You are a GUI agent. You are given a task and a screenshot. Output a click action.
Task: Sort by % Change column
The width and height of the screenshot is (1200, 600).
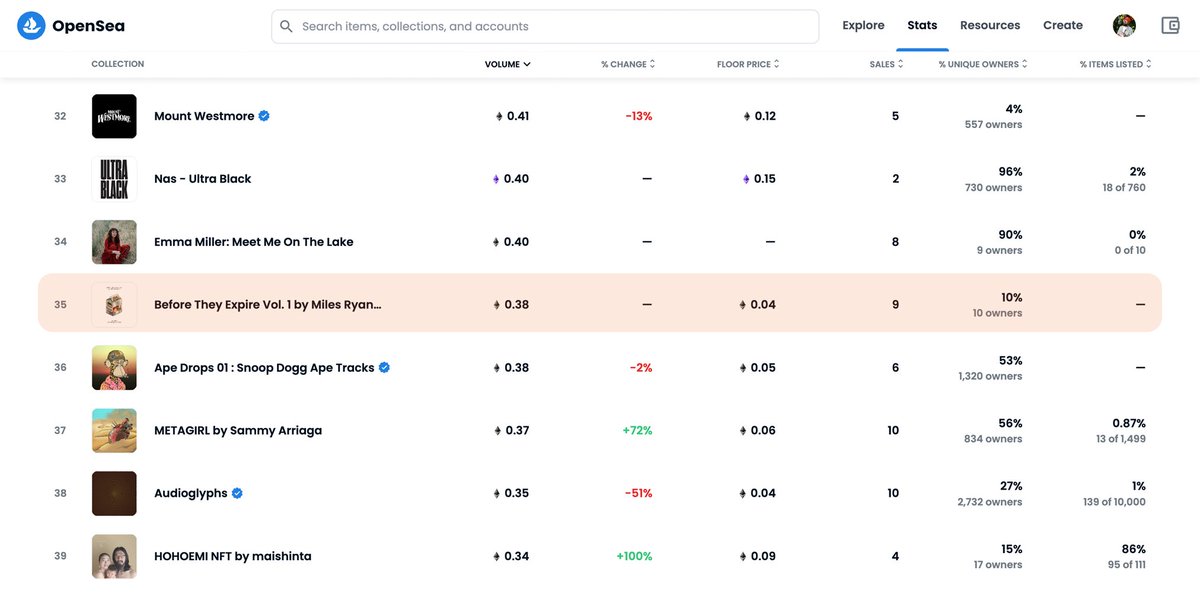[628, 64]
